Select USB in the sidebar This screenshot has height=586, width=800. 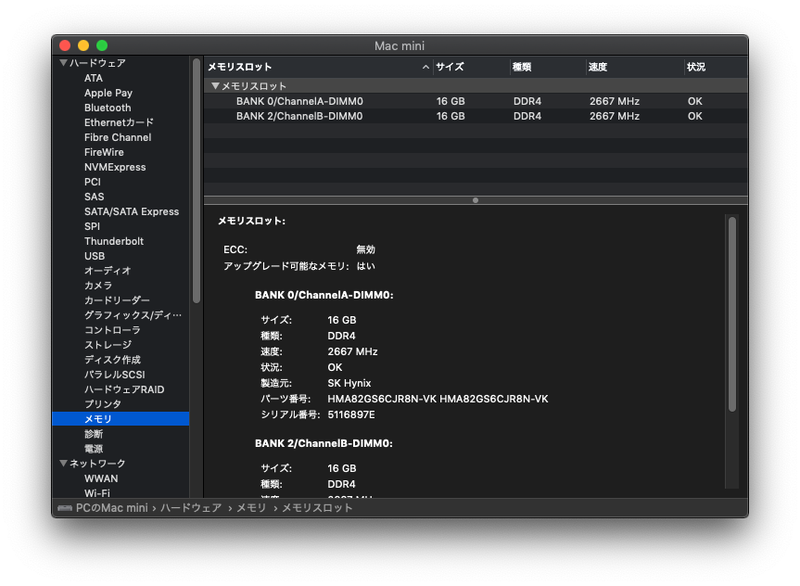pos(94,256)
